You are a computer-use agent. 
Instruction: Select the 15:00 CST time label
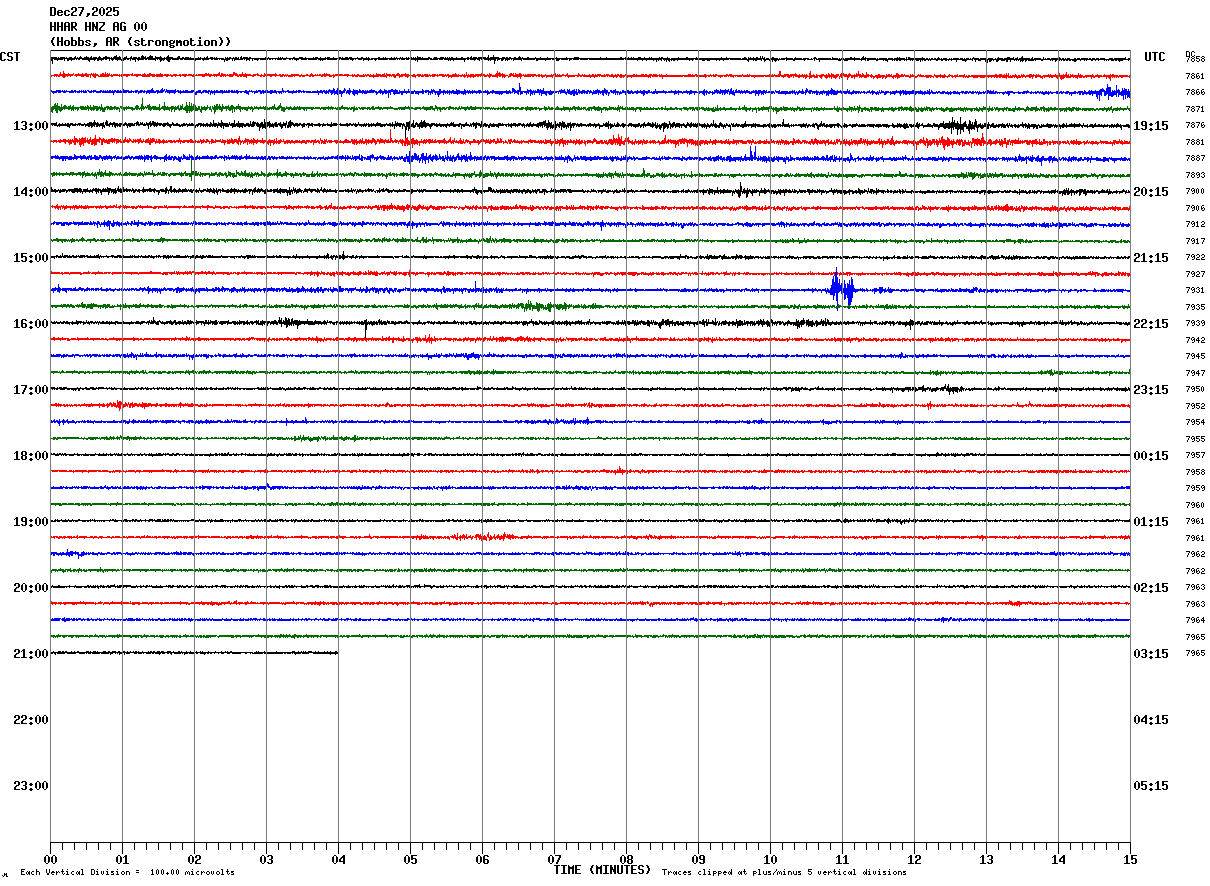click(30, 258)
